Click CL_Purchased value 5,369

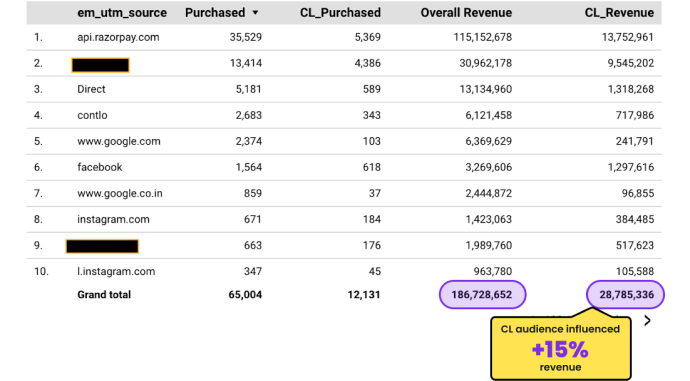click(x=367, y=37)
